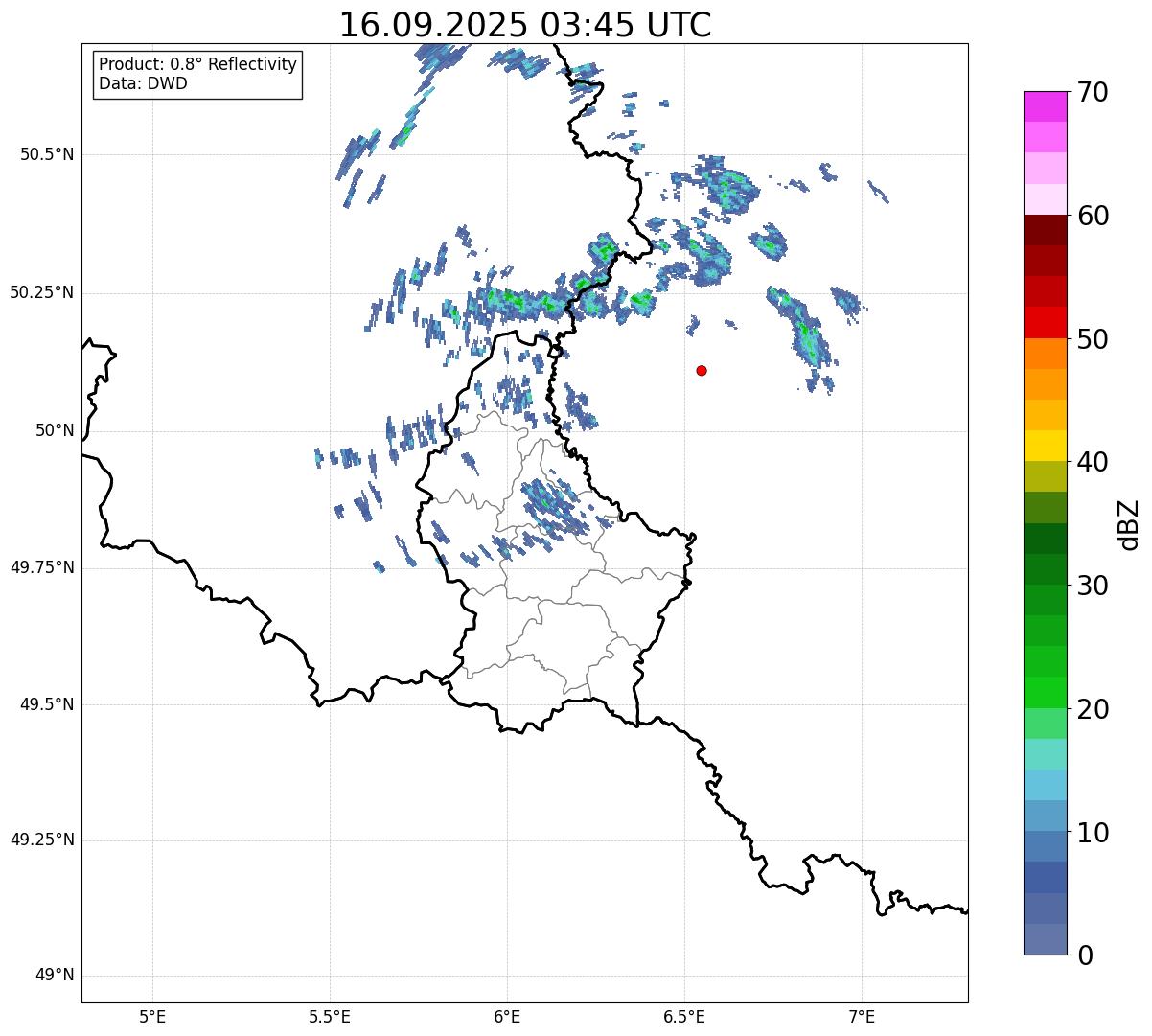Click the 5.5°E longitude label

click(x=330, y=1017)
